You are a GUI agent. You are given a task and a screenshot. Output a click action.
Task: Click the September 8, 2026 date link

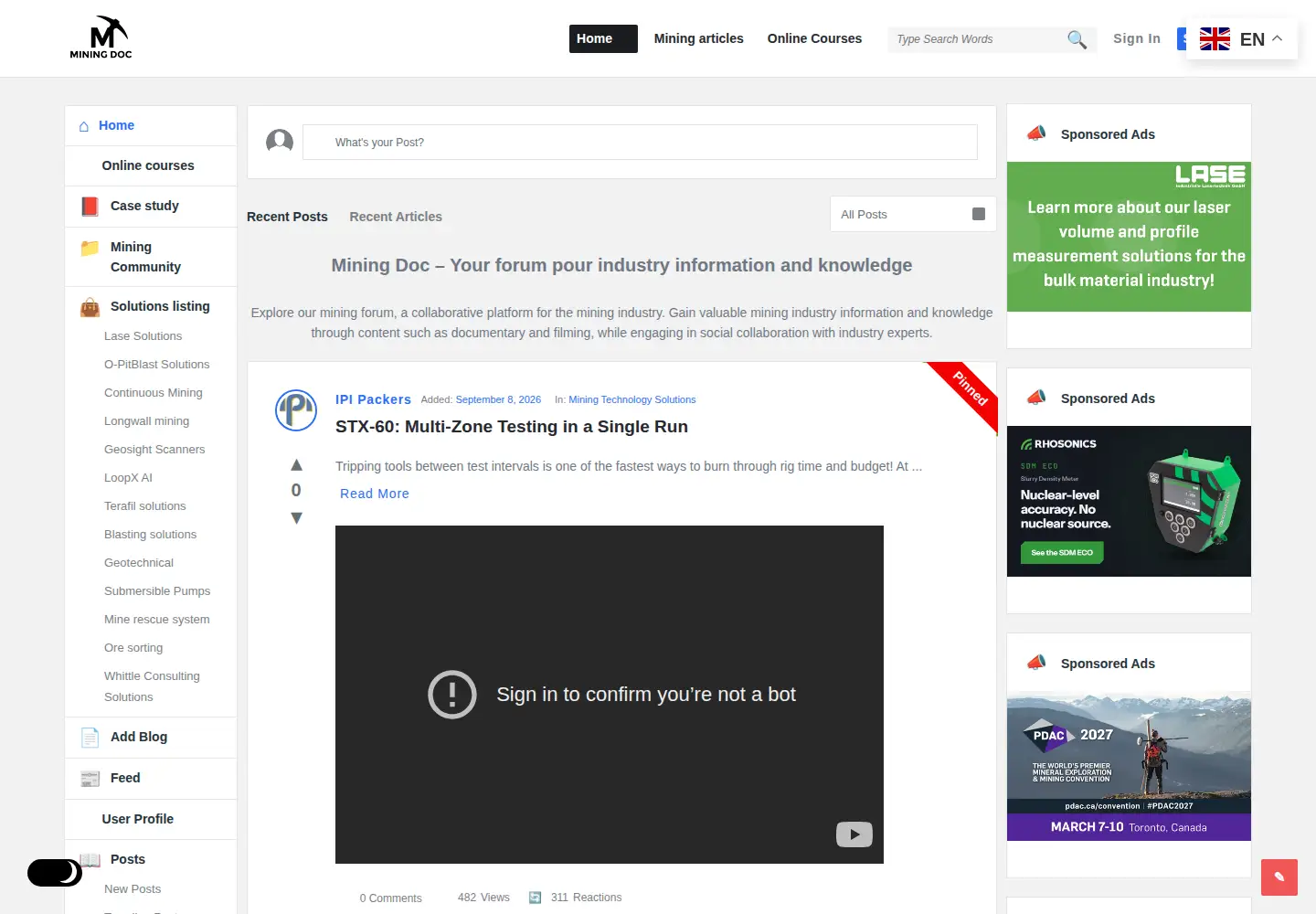pos(498,399)
